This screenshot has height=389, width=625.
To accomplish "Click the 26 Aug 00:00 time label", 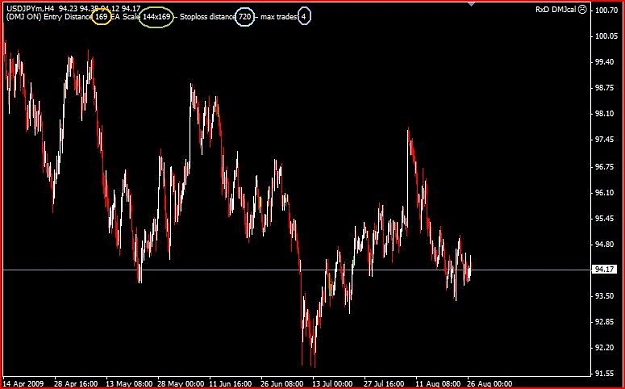I will [x=489, y=383].
